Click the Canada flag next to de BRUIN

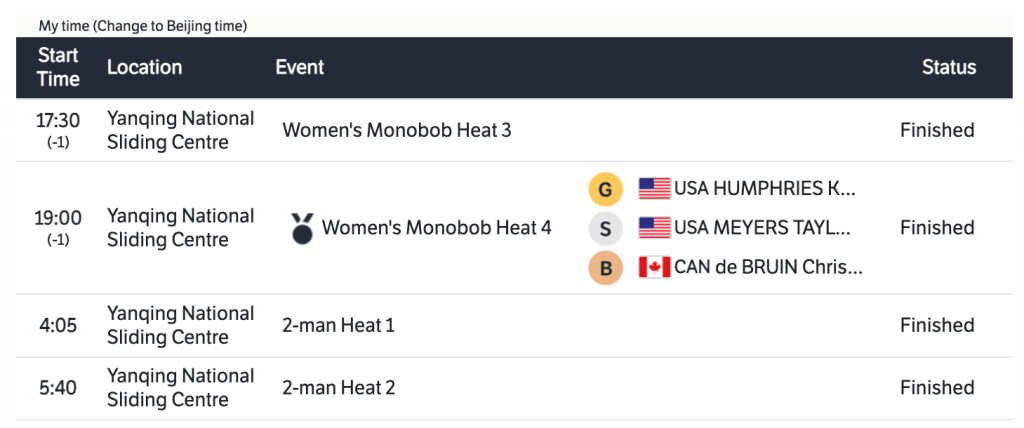pyautogui.click(x=654, y=268)
